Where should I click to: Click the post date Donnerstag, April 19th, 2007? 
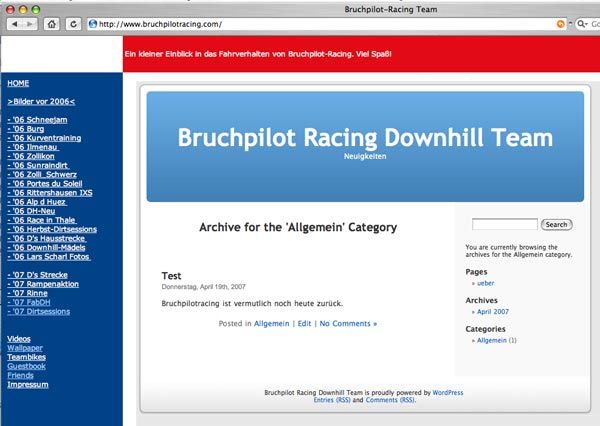(x=204, y=287)
